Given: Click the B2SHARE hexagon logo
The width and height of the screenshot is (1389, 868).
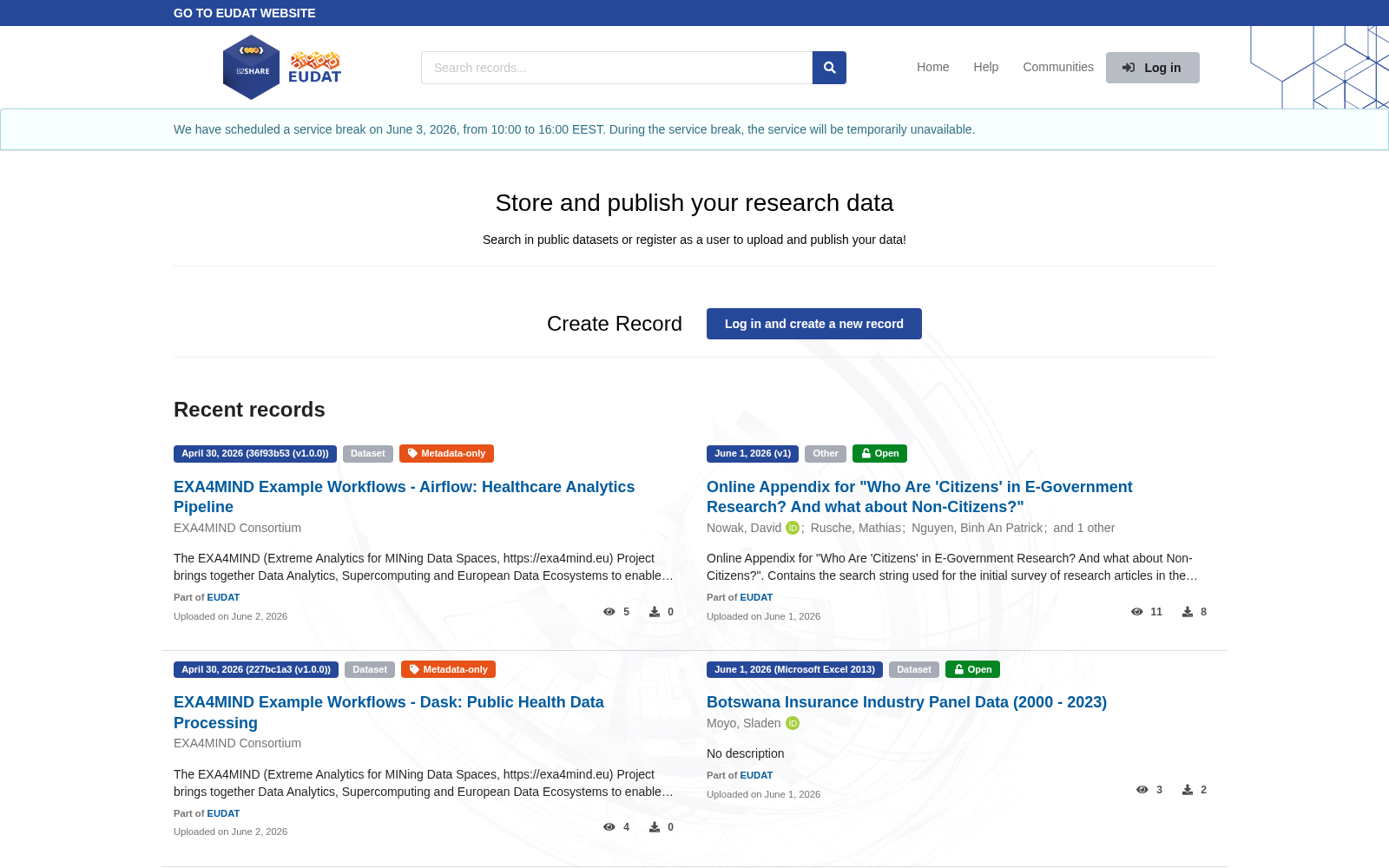Looking at the screenshot, I should click(251, 67).
